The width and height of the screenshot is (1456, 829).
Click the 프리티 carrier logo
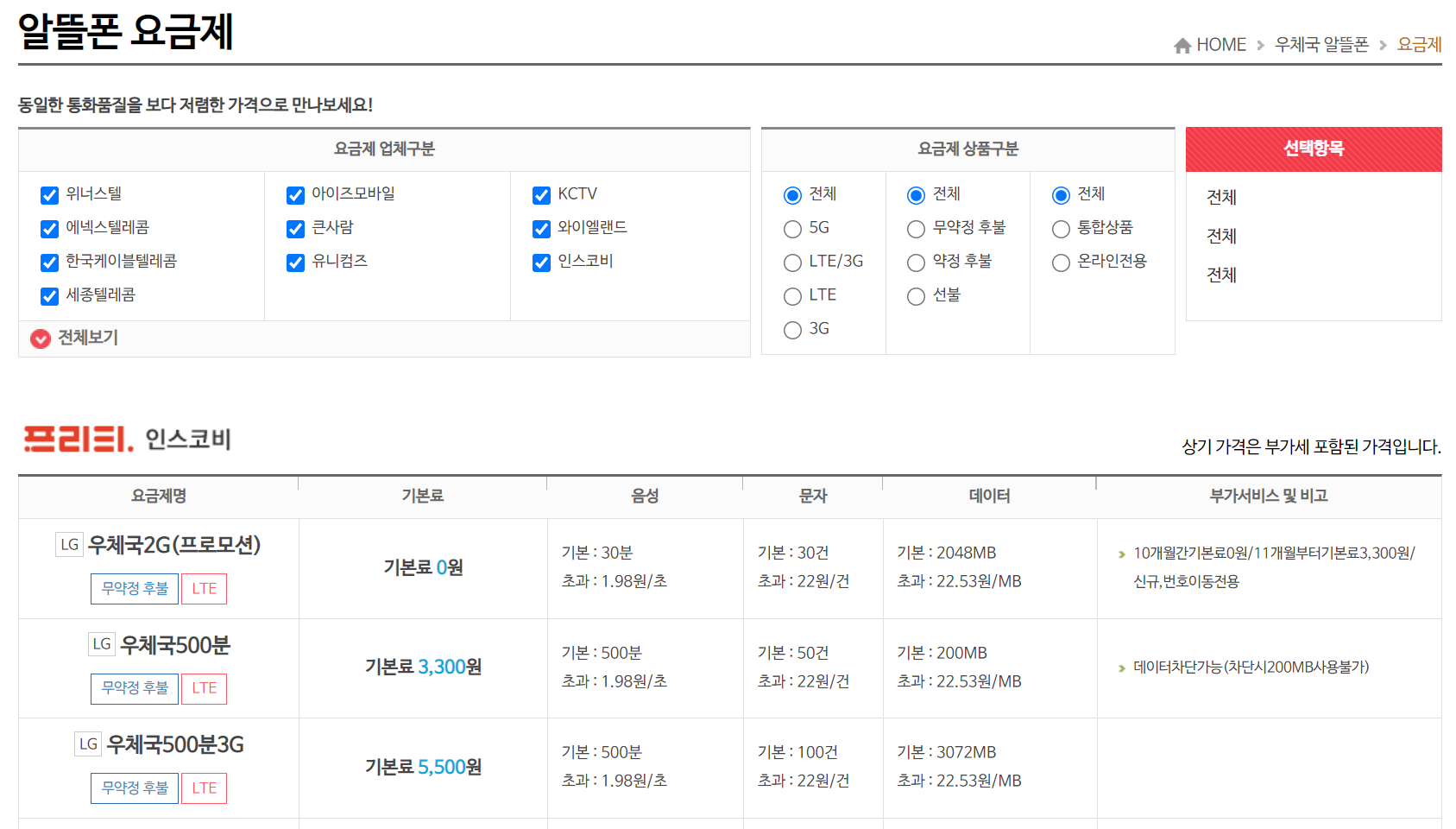(x=74, y=439)
